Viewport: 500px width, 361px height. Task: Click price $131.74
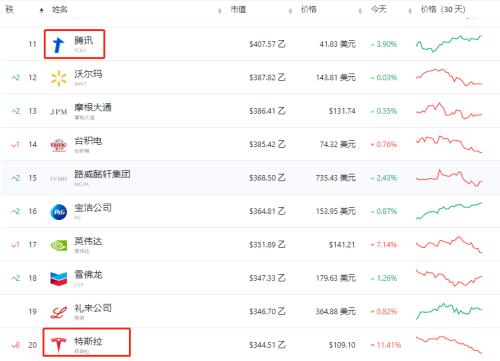click(342, 111)
